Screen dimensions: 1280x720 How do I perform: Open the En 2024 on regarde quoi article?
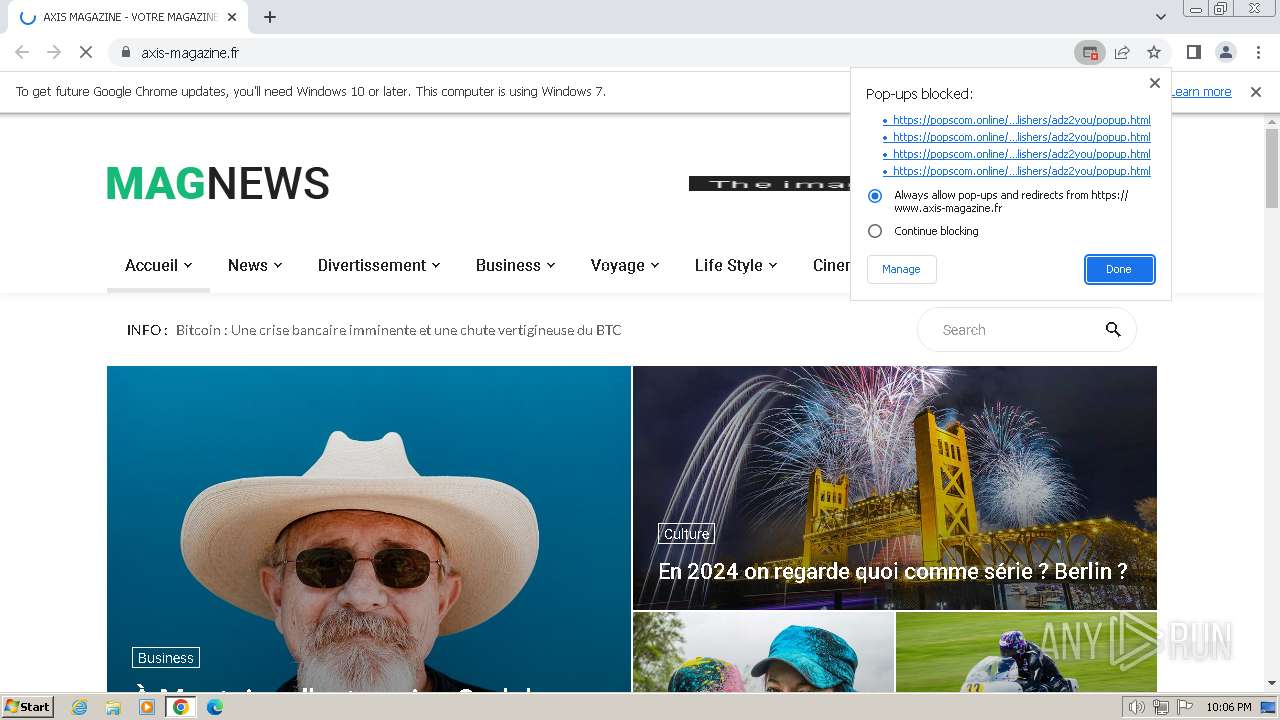click(892, 571)
